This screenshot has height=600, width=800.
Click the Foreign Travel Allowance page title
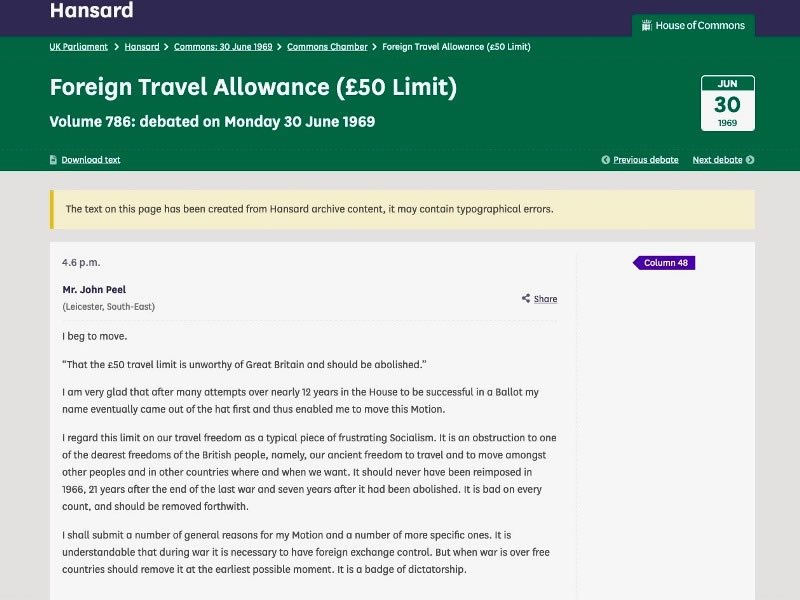coord(253,87)
